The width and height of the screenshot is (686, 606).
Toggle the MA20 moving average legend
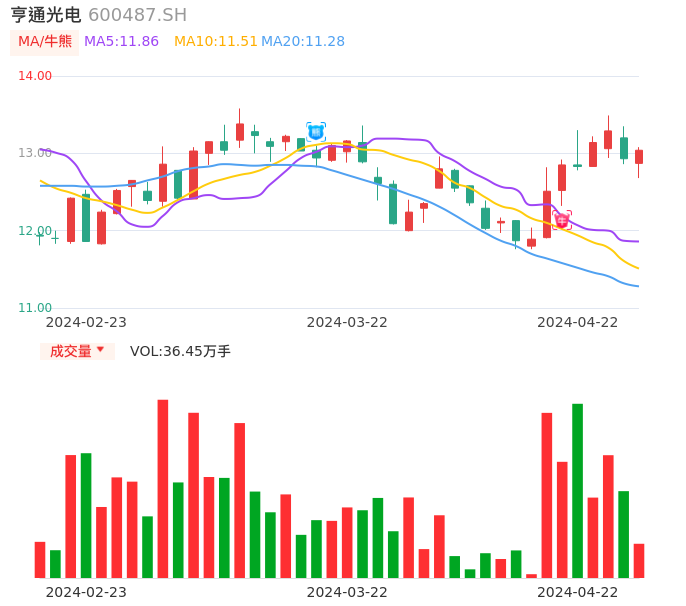[303, 42]
